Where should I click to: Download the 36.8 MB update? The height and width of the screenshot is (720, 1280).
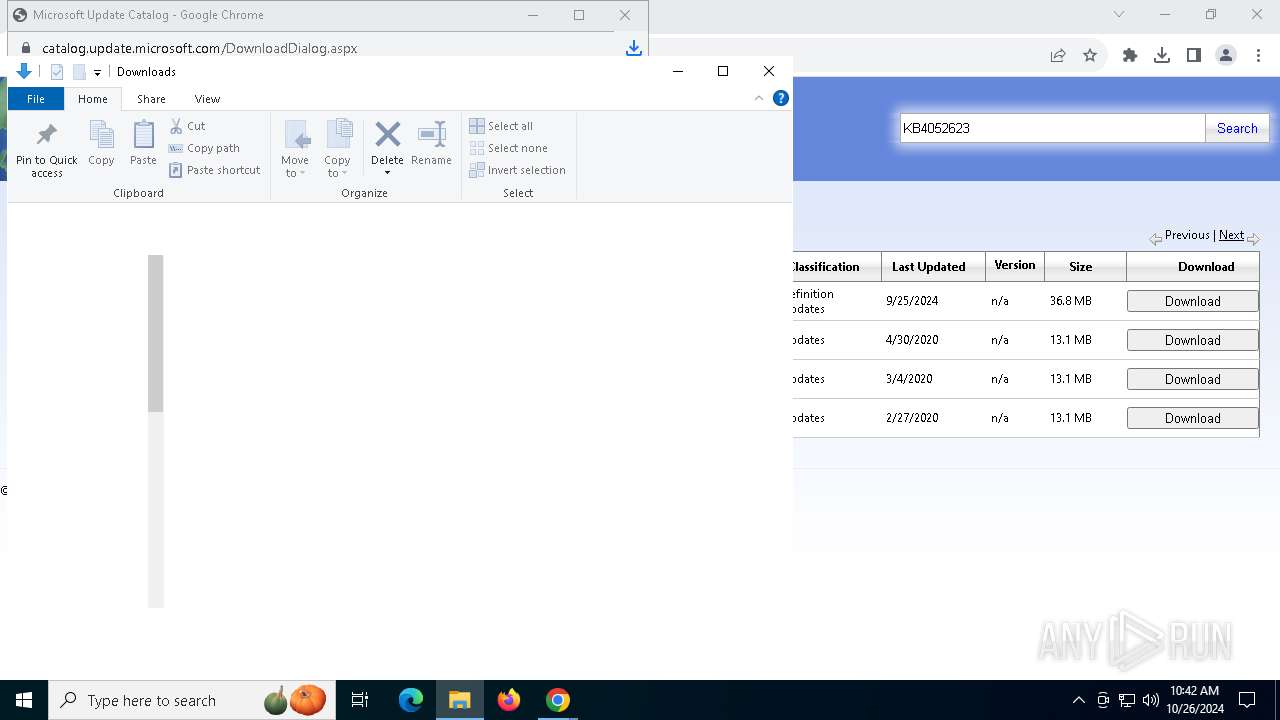1192,301
